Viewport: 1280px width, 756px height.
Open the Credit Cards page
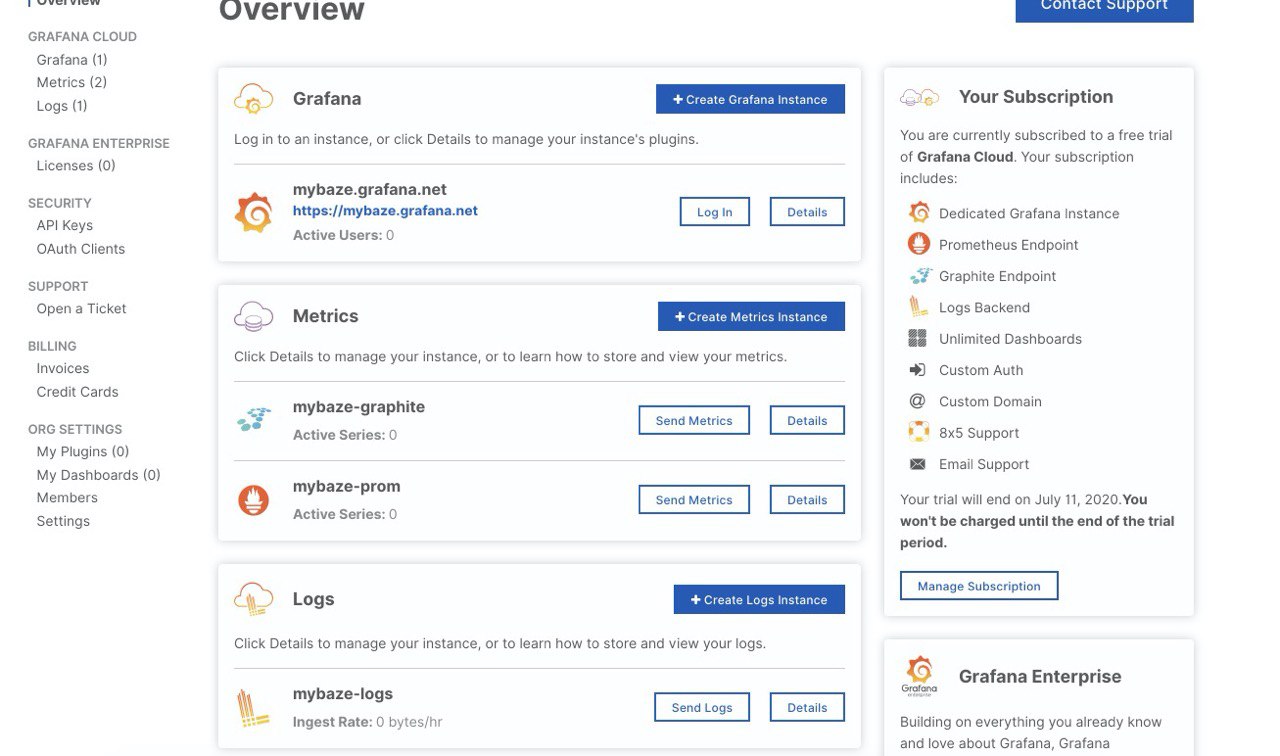pos(78,392)
